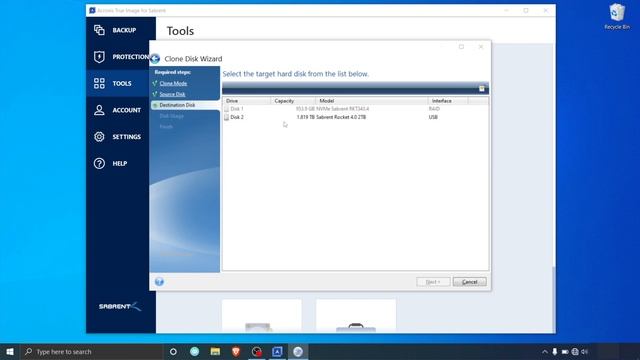Maximize the Clone Disk Wizard window
This screenshot has width=640, height=360.
click(x=461, y=47)
